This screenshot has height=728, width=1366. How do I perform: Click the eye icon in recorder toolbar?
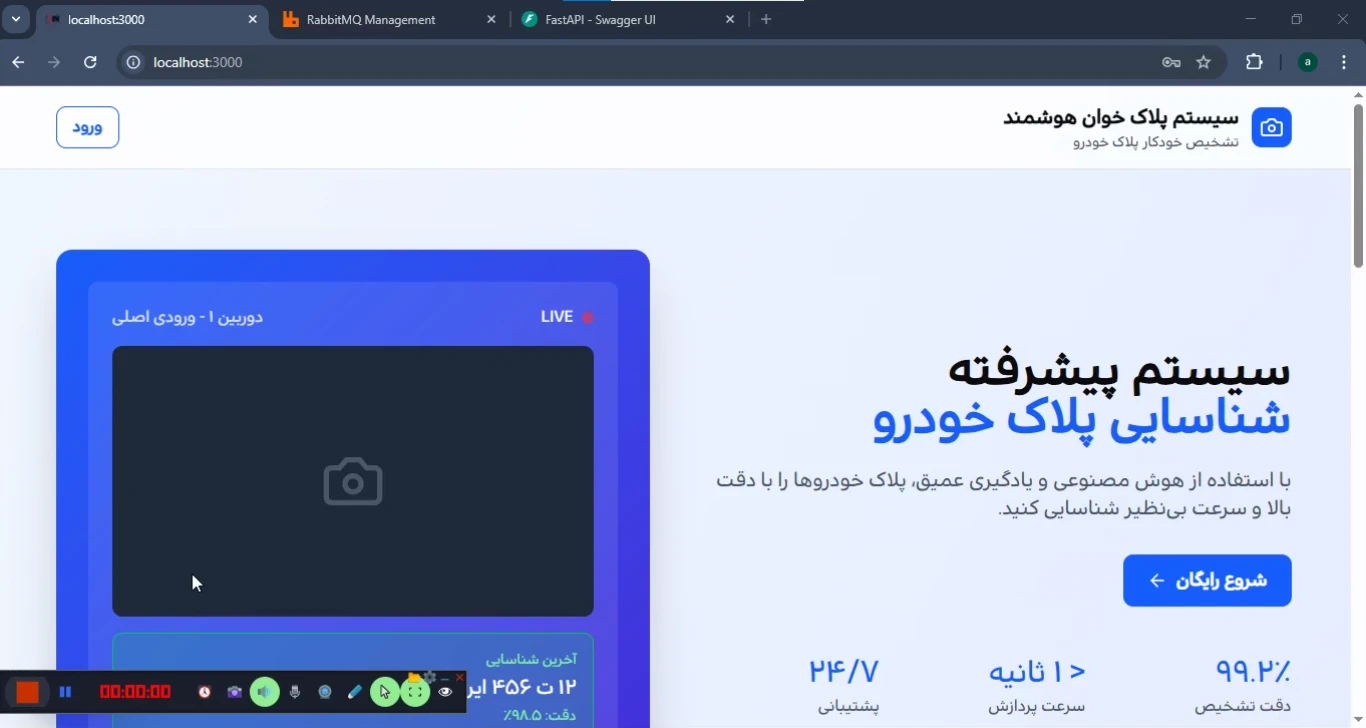(x=446, y=692)
